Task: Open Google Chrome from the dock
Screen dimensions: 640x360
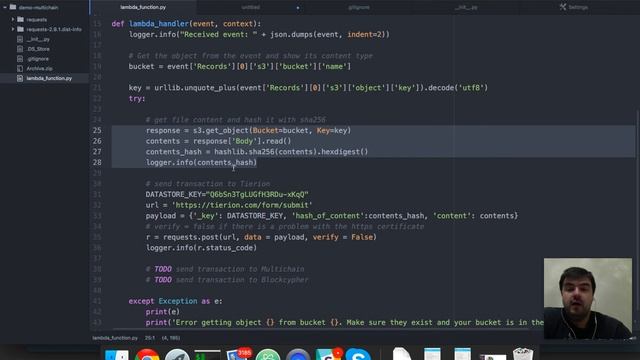Action: pyautogui.click(x=147, y=354)
